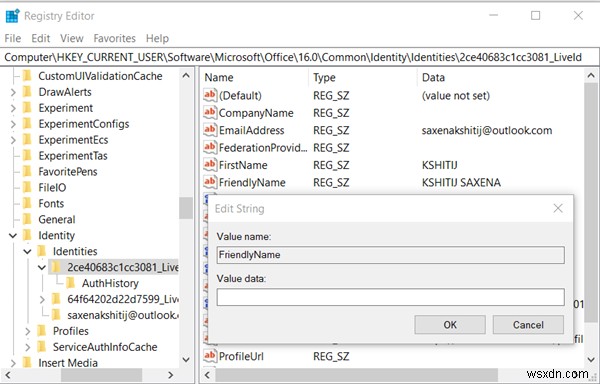Select the Identity folder icon
This screenshot has width=600, height=384.
tap(27, 236)
